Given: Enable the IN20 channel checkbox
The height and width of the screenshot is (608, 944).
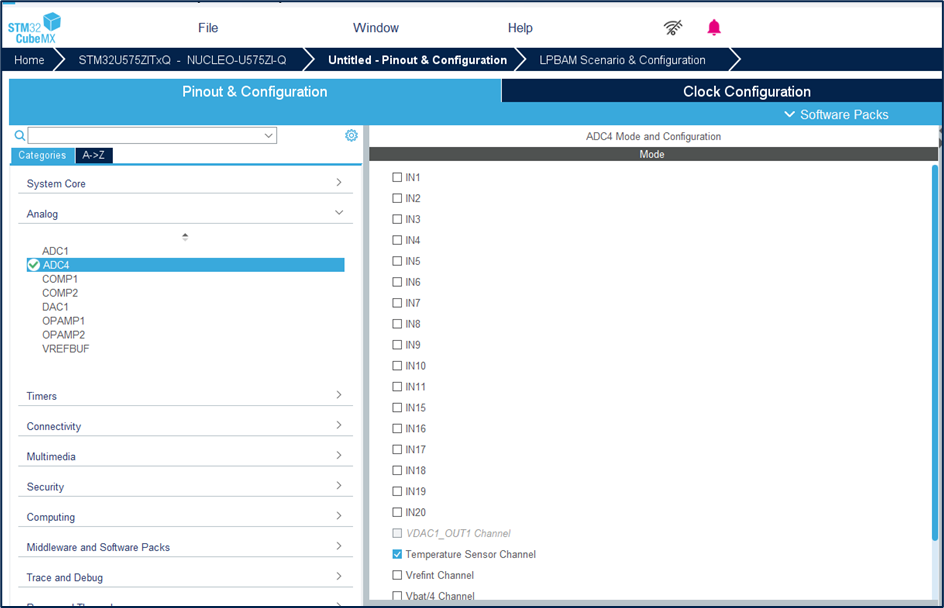Looking at the screenshot, I should pyautogui.click(x=397, y=512).
